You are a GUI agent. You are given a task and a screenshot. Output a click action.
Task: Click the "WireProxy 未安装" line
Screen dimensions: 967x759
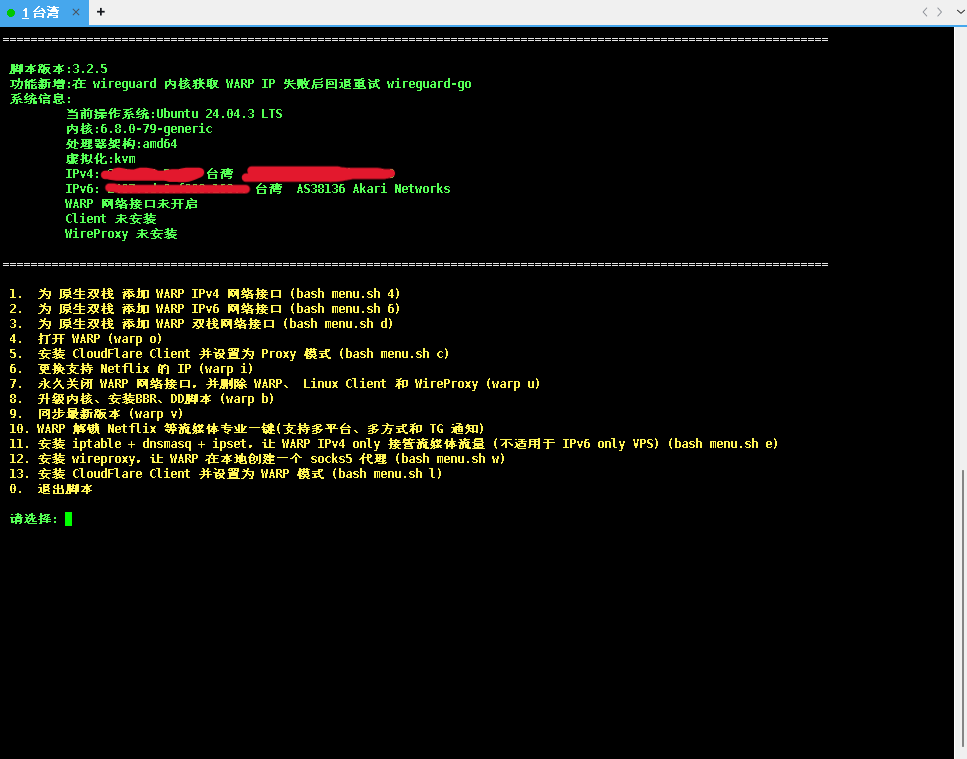(121, 234)
